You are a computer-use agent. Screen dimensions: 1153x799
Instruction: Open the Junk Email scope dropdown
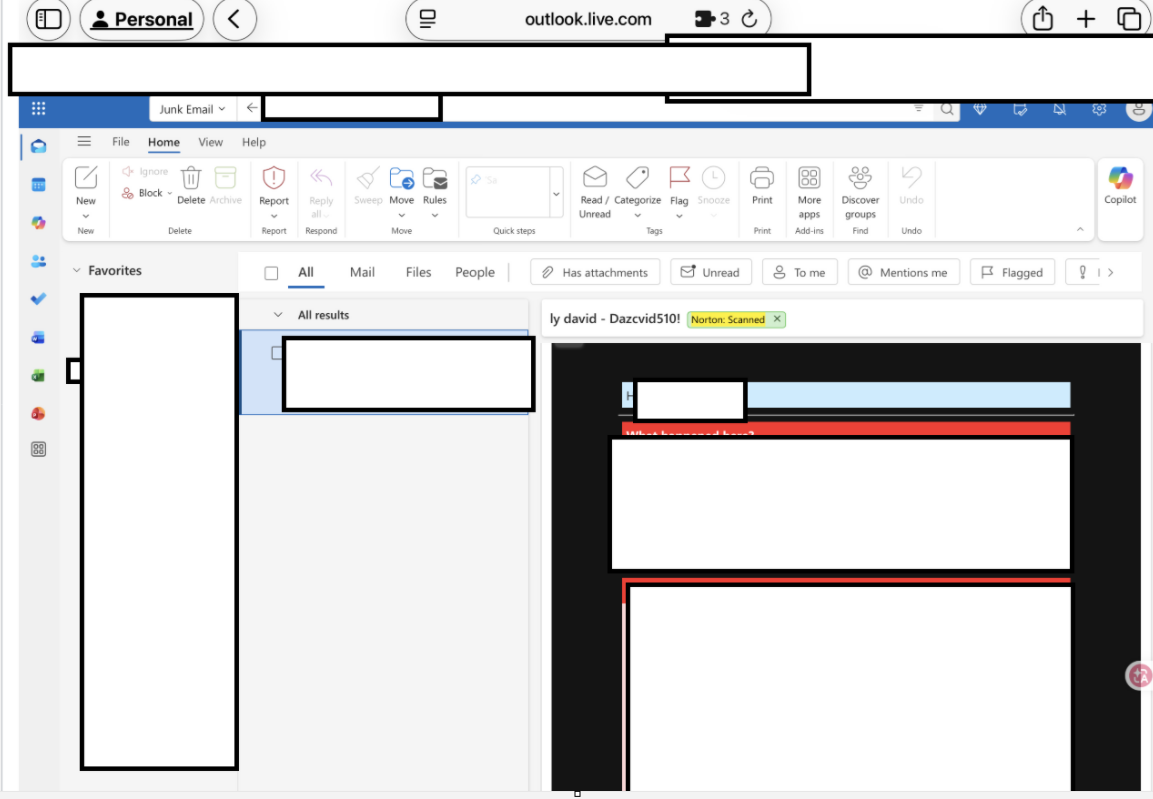point(192,109)
